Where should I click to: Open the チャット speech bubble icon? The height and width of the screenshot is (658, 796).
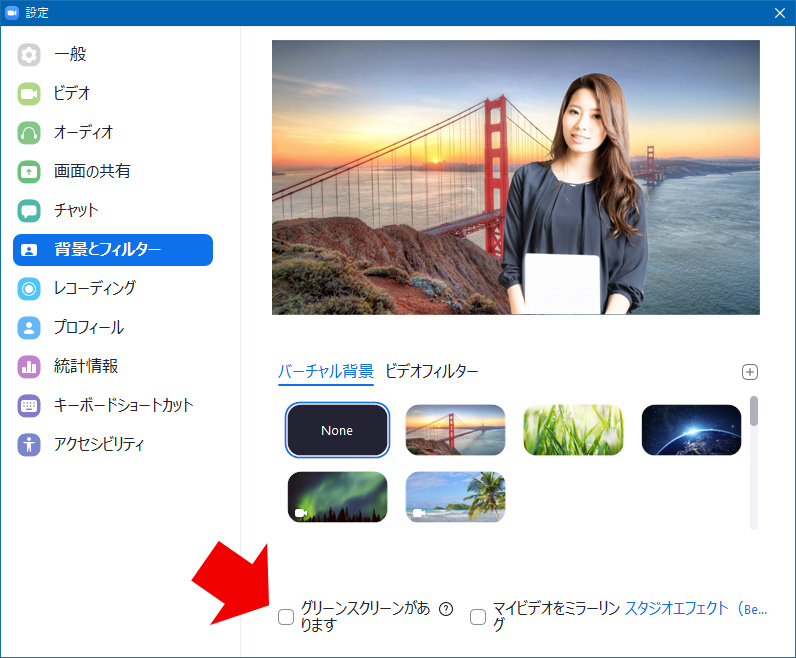pos(29,211)
